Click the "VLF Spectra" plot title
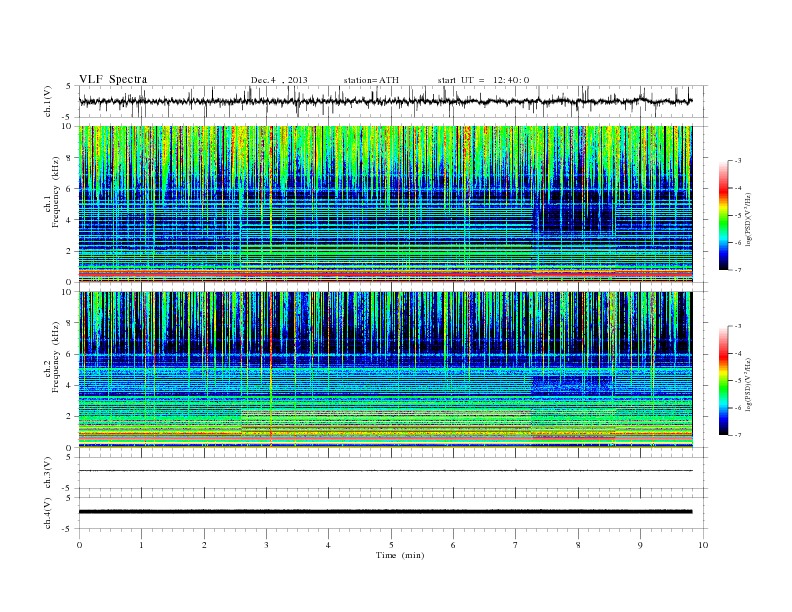The image size is (792, 612). click(x=113, y=79)
